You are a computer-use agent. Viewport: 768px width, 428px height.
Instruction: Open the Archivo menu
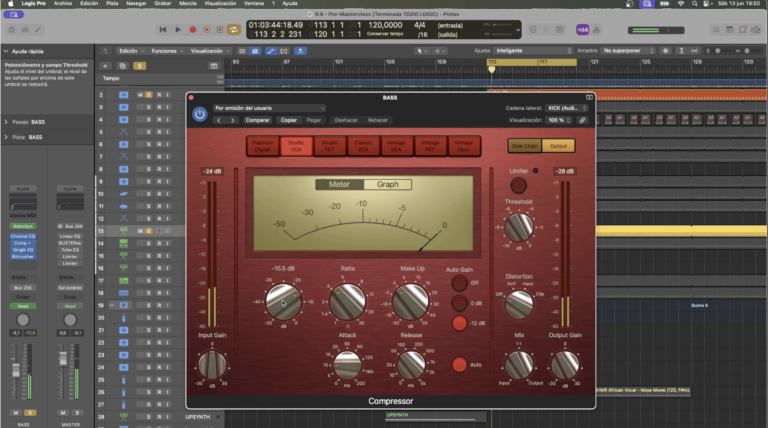(x=63, y=3)
